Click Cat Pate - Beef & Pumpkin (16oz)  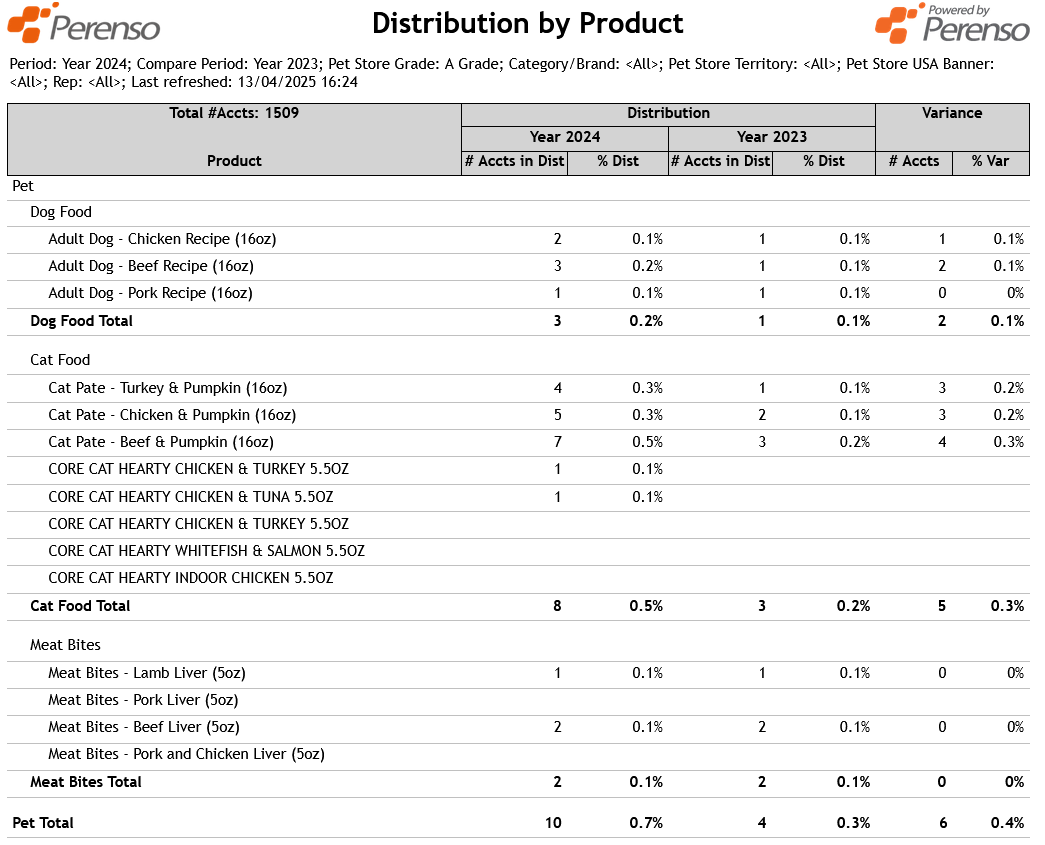click(x=161, y=442)
